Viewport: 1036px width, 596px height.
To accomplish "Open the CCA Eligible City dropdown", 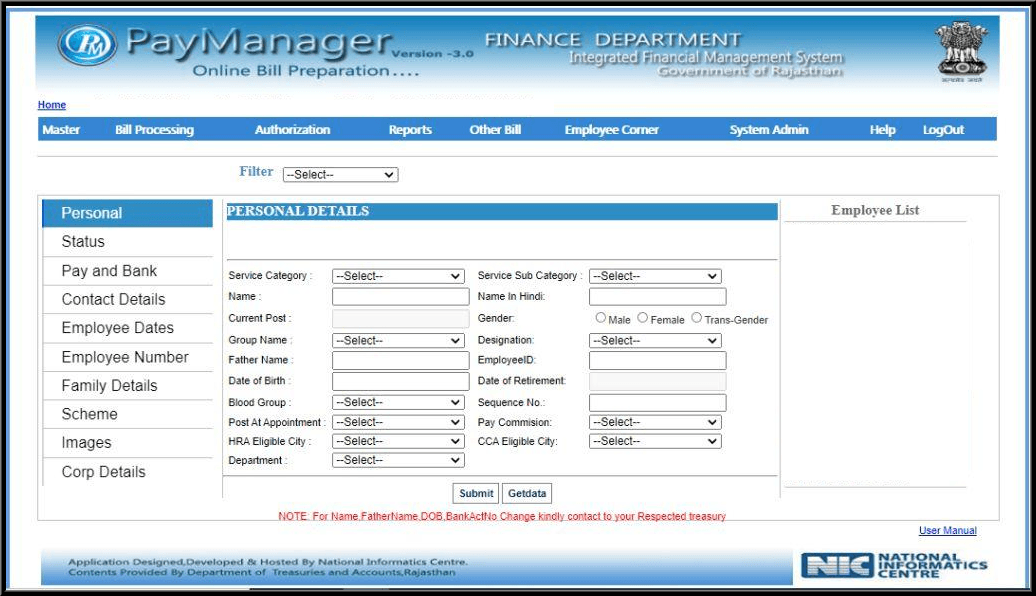I will pos(655,441).
